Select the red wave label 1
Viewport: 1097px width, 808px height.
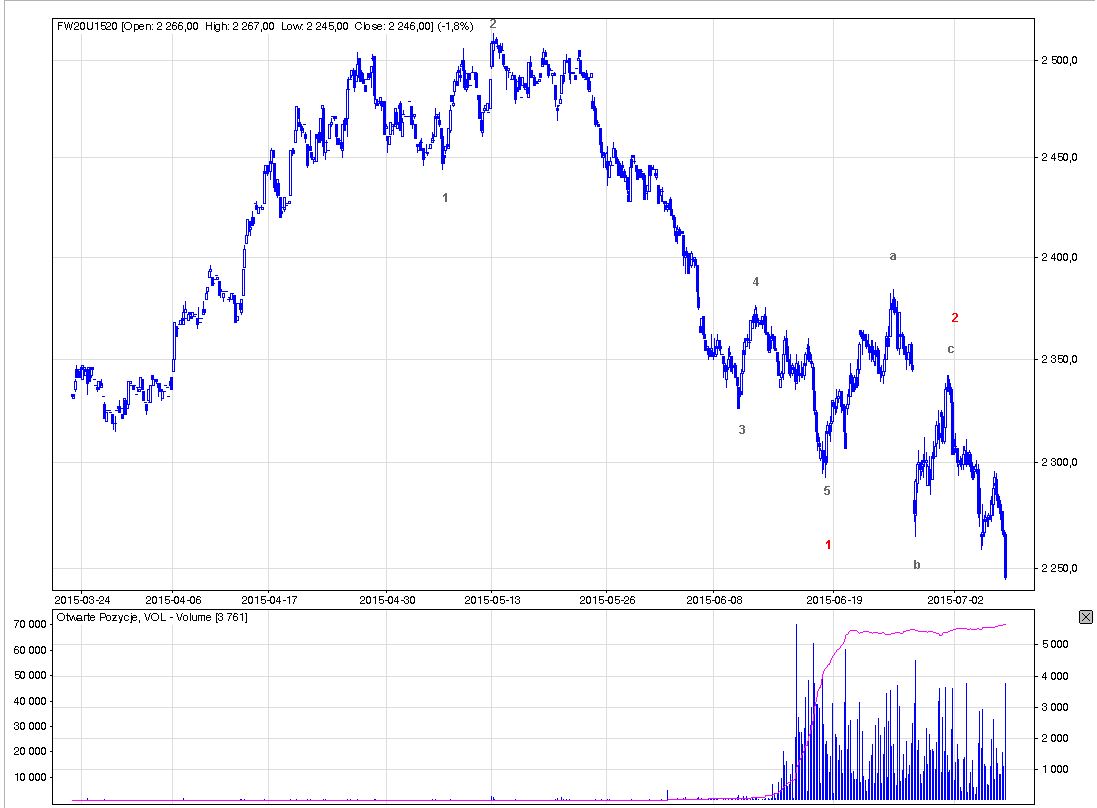(x=828, y=544)
